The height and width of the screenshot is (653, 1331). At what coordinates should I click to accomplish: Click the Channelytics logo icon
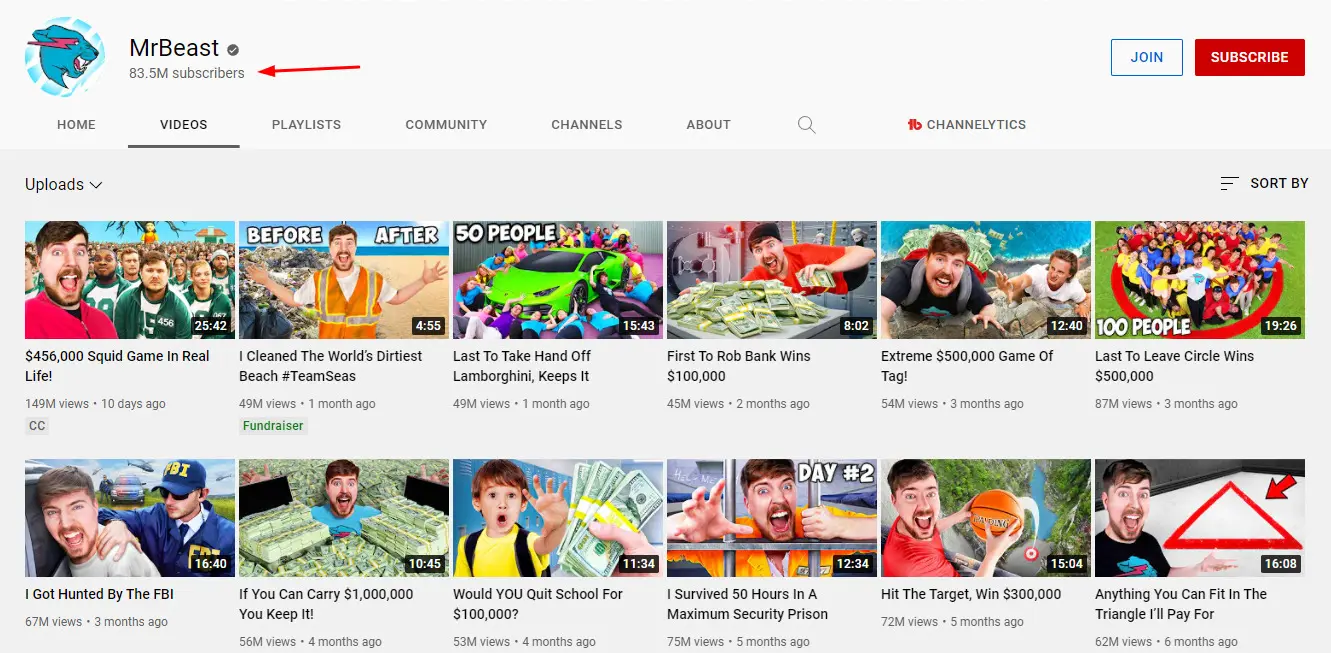914,125
